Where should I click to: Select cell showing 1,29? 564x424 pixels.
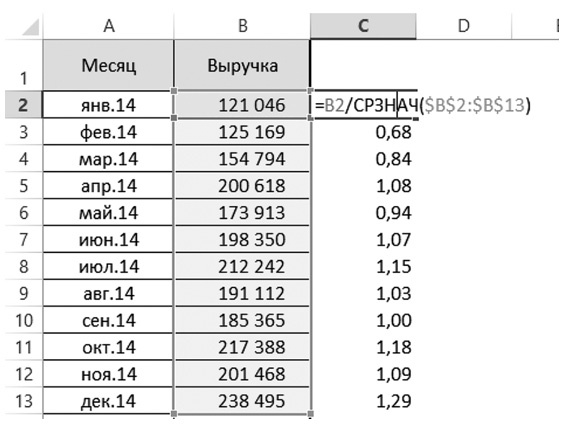click(363, 401)
